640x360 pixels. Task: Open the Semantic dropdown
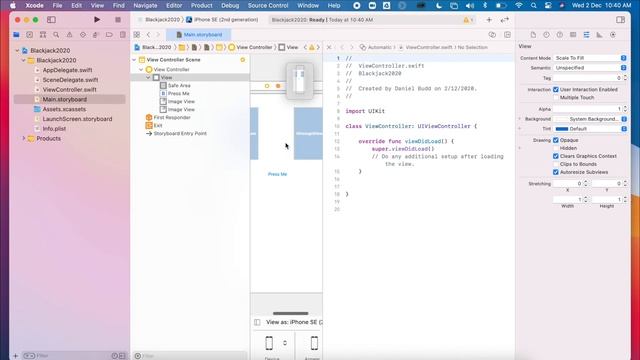[x=590, y=68]
